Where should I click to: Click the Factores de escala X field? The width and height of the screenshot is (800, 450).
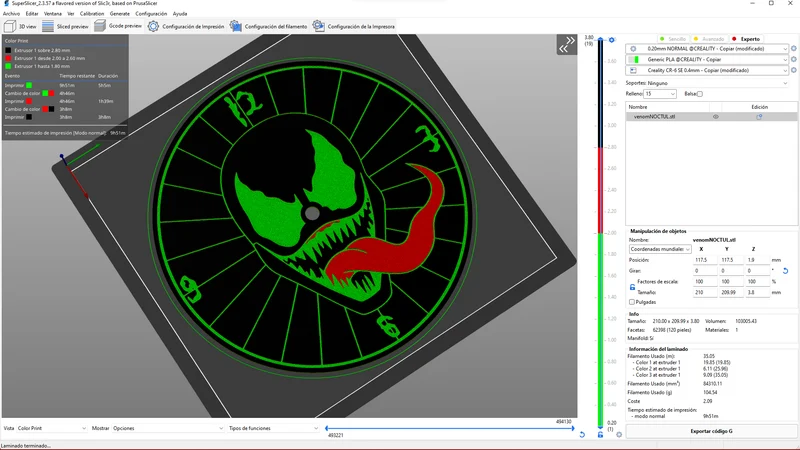[x=705, y=282]
